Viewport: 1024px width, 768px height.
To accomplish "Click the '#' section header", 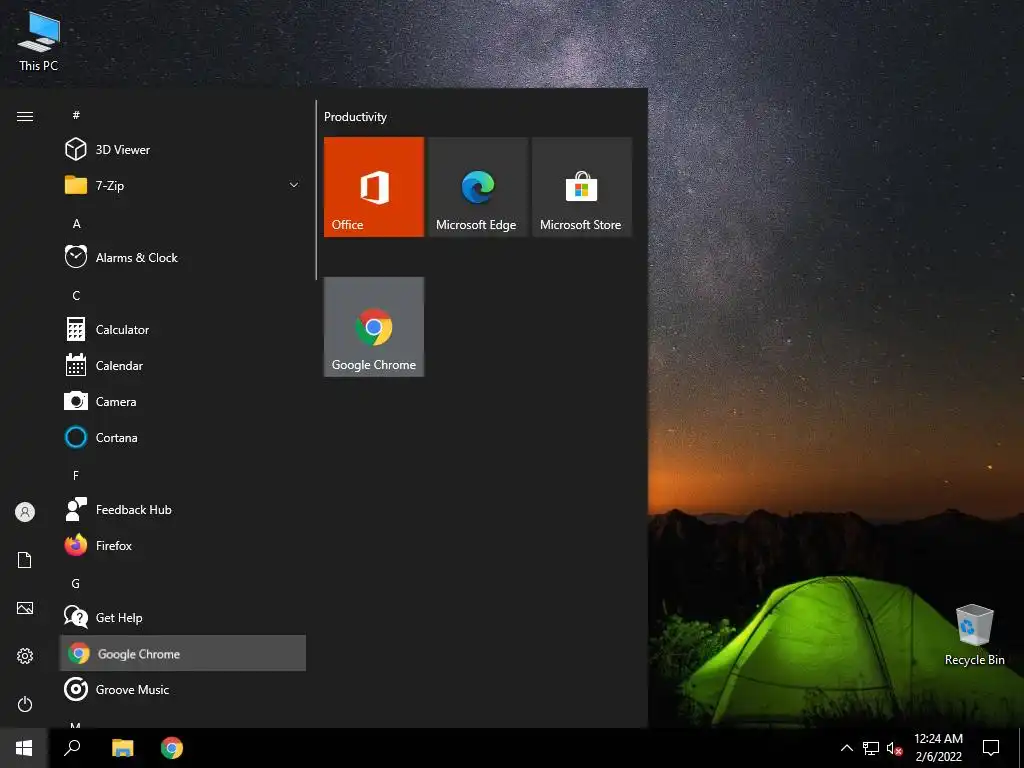I will tap(76, 115).
